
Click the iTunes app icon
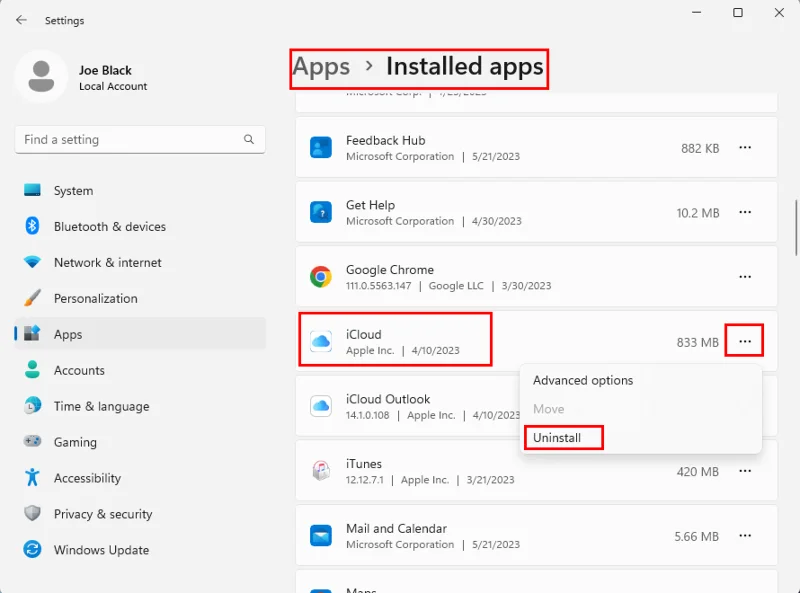pyautogui.click(x=321, y=471)
